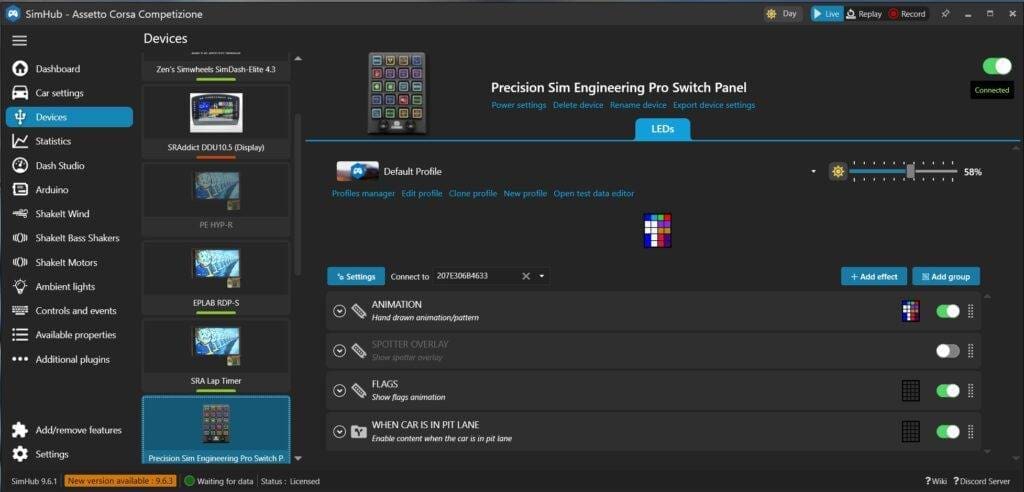Toggle the device Connected switch
The height and width of the screenshot is (492, 1024).
[997, 66]
